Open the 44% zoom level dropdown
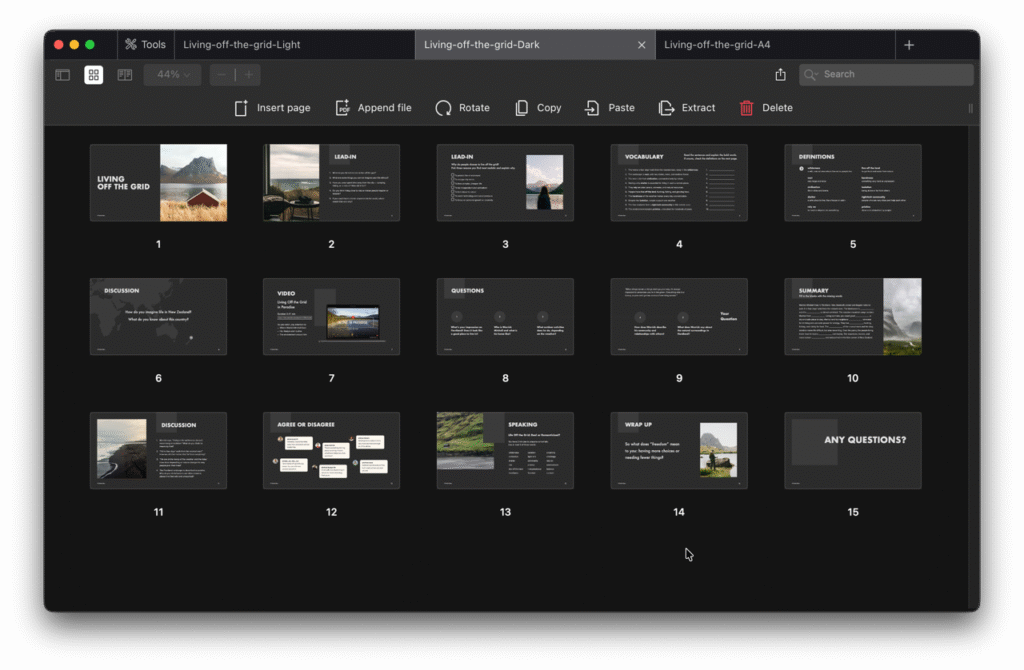Screen dimensions: 1024x670 coord(173,75)
